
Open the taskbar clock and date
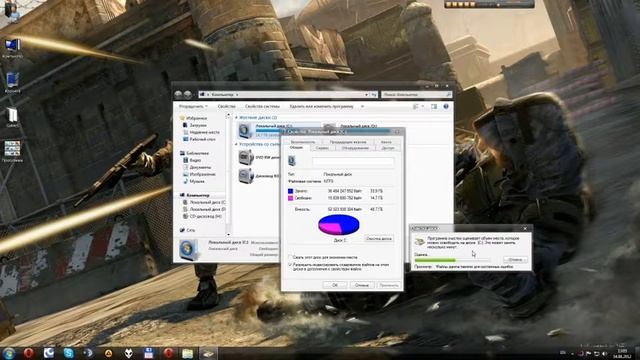622,353
